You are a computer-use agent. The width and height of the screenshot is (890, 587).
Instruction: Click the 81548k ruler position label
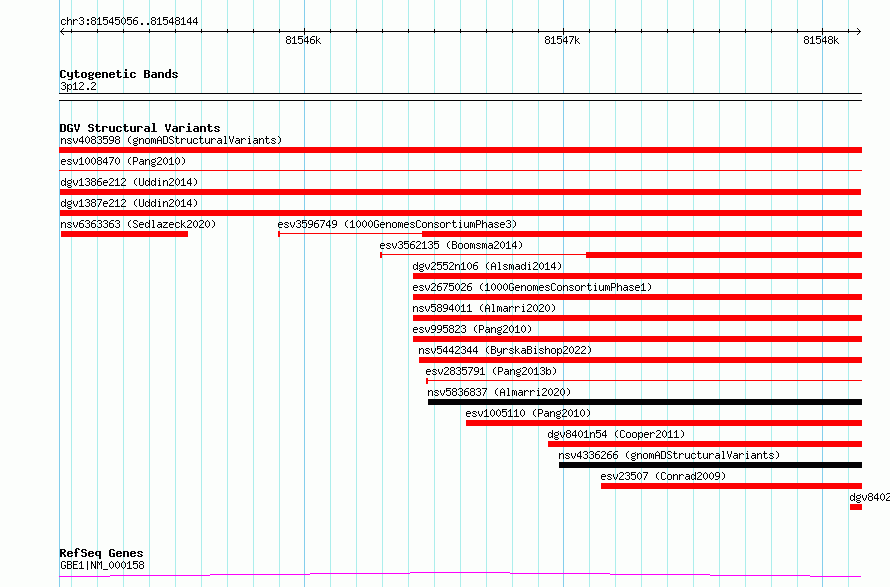click(821, 40)
